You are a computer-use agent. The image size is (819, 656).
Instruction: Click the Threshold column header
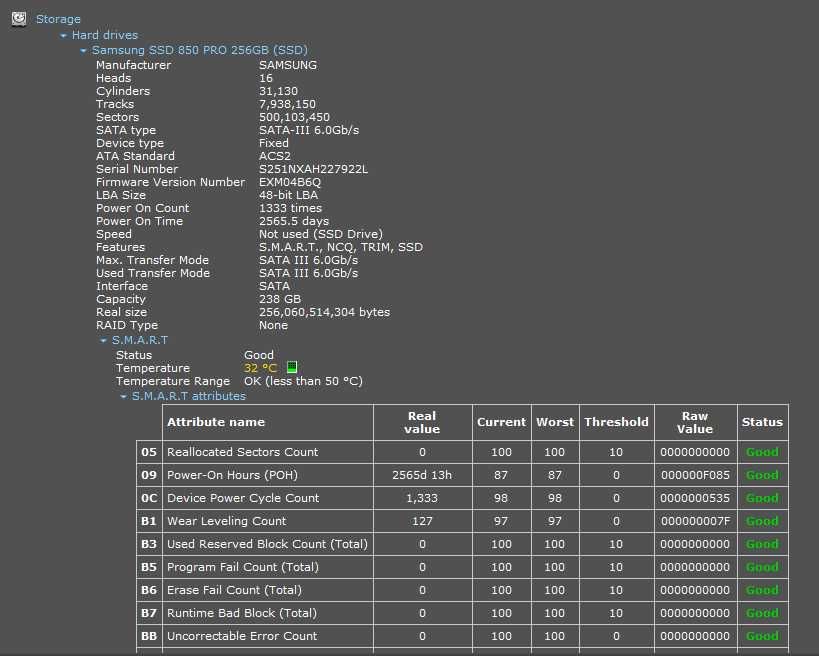point(616,422)
